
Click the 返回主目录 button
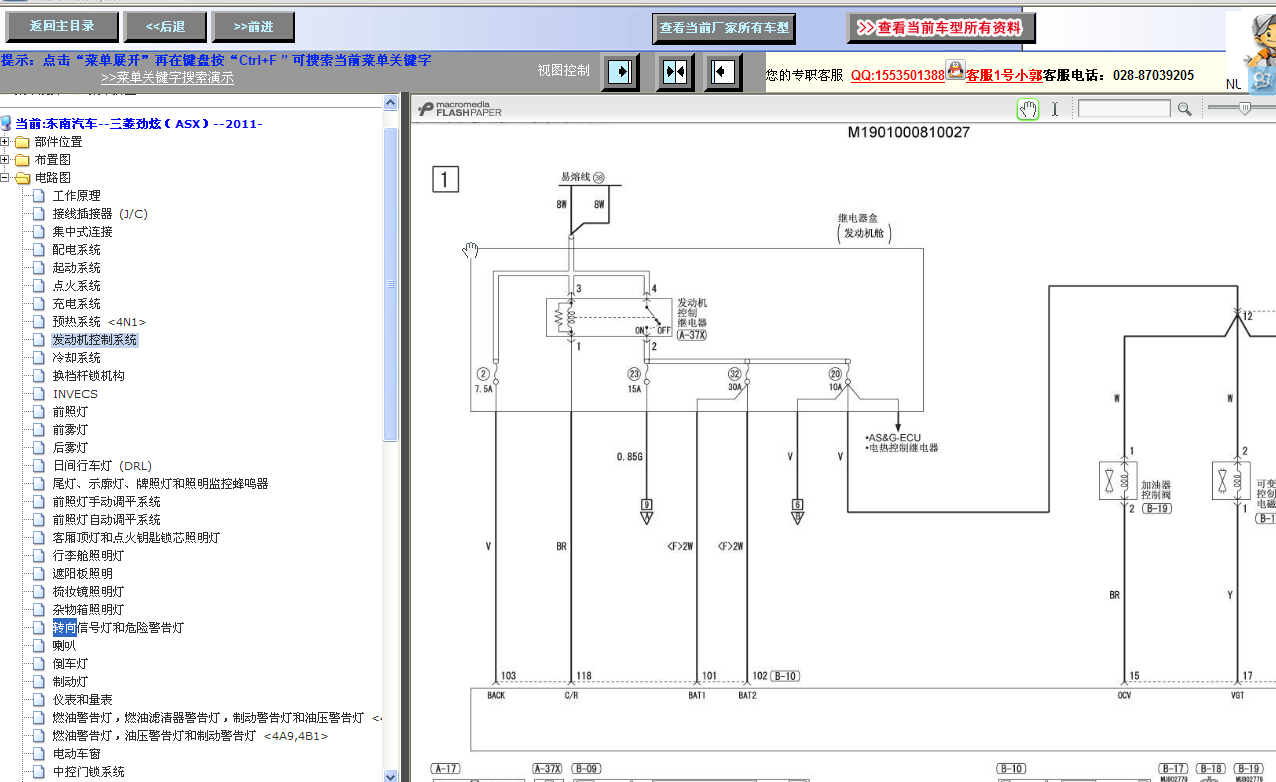62,27
